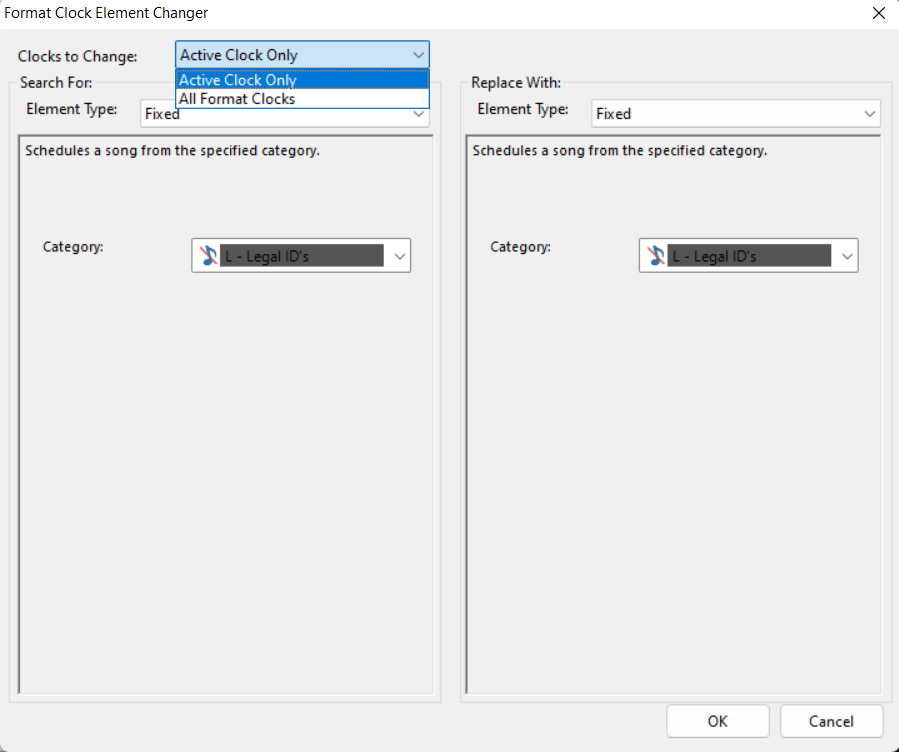Screen dimensions: 899x752
Task: Open the Search For Element Type dropdown arrow
Action: click(x=420, y=115)
